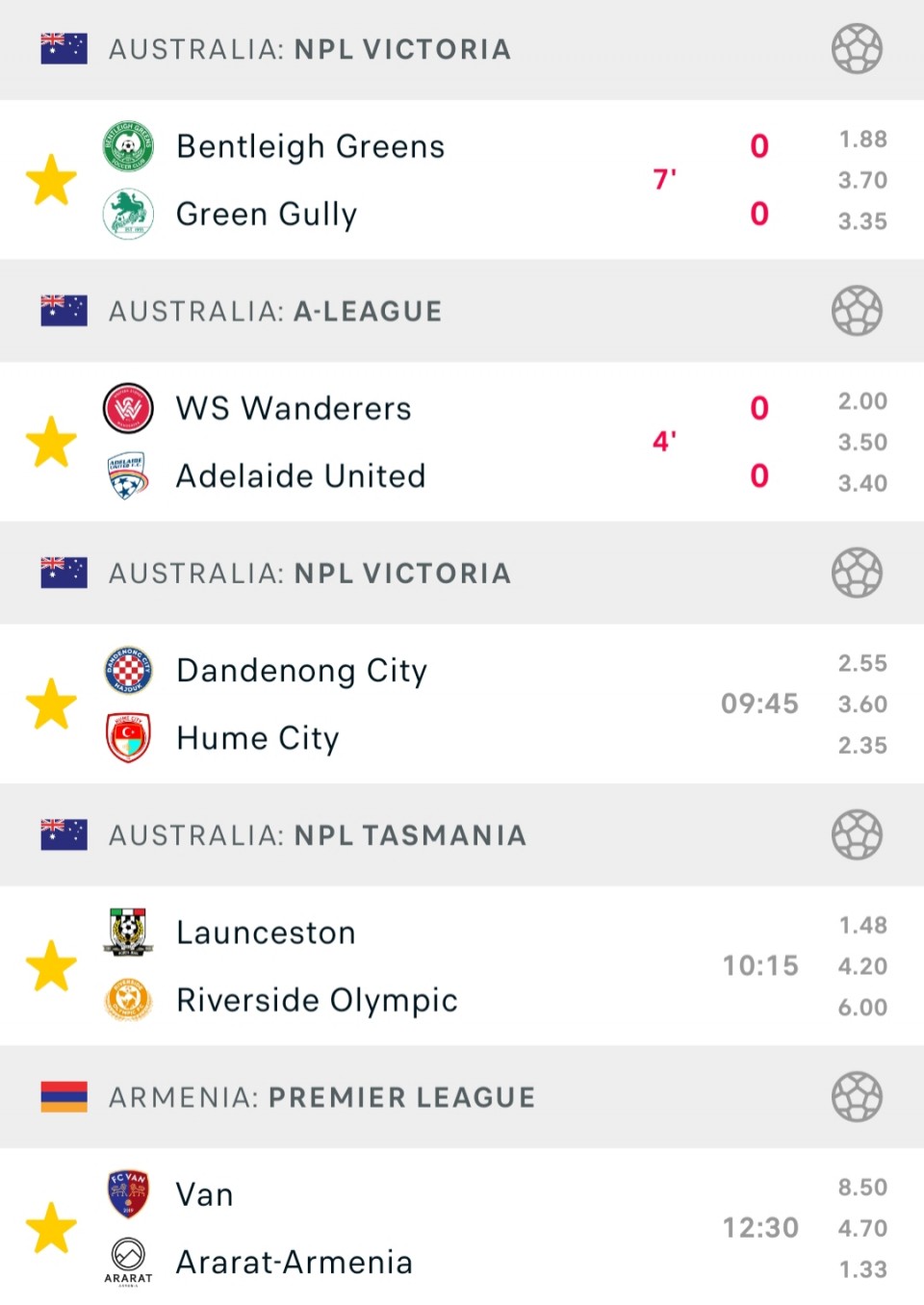Click the Adelaide United team logo
Screen dimensions: 924x1305
coord(128,475)
